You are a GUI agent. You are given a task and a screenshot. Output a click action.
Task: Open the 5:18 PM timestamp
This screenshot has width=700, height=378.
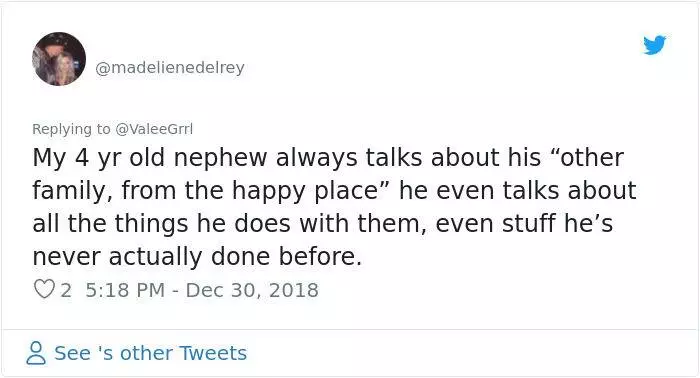coord(125,290)
